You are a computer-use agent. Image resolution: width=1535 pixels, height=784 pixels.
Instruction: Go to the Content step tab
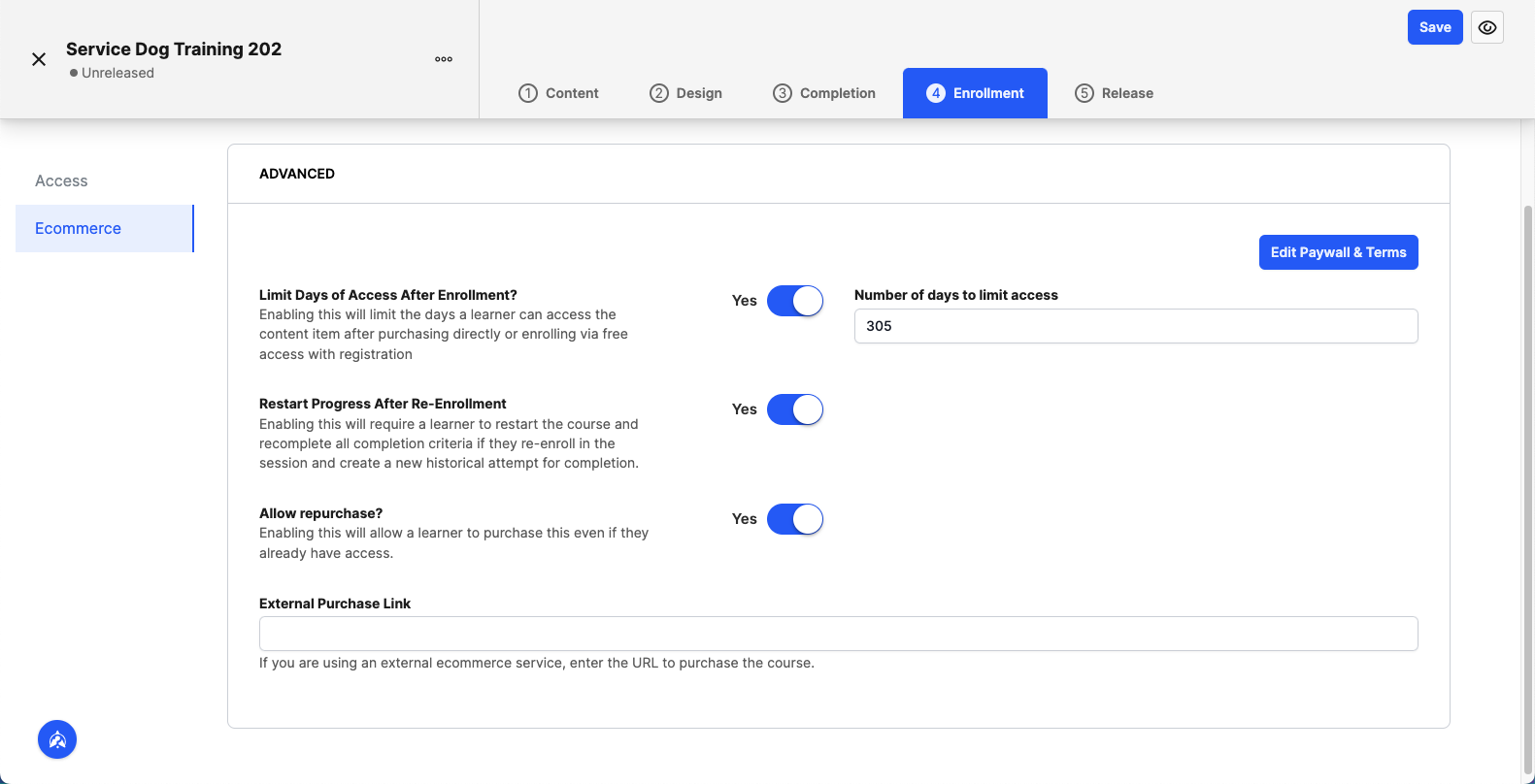(558, 93)
